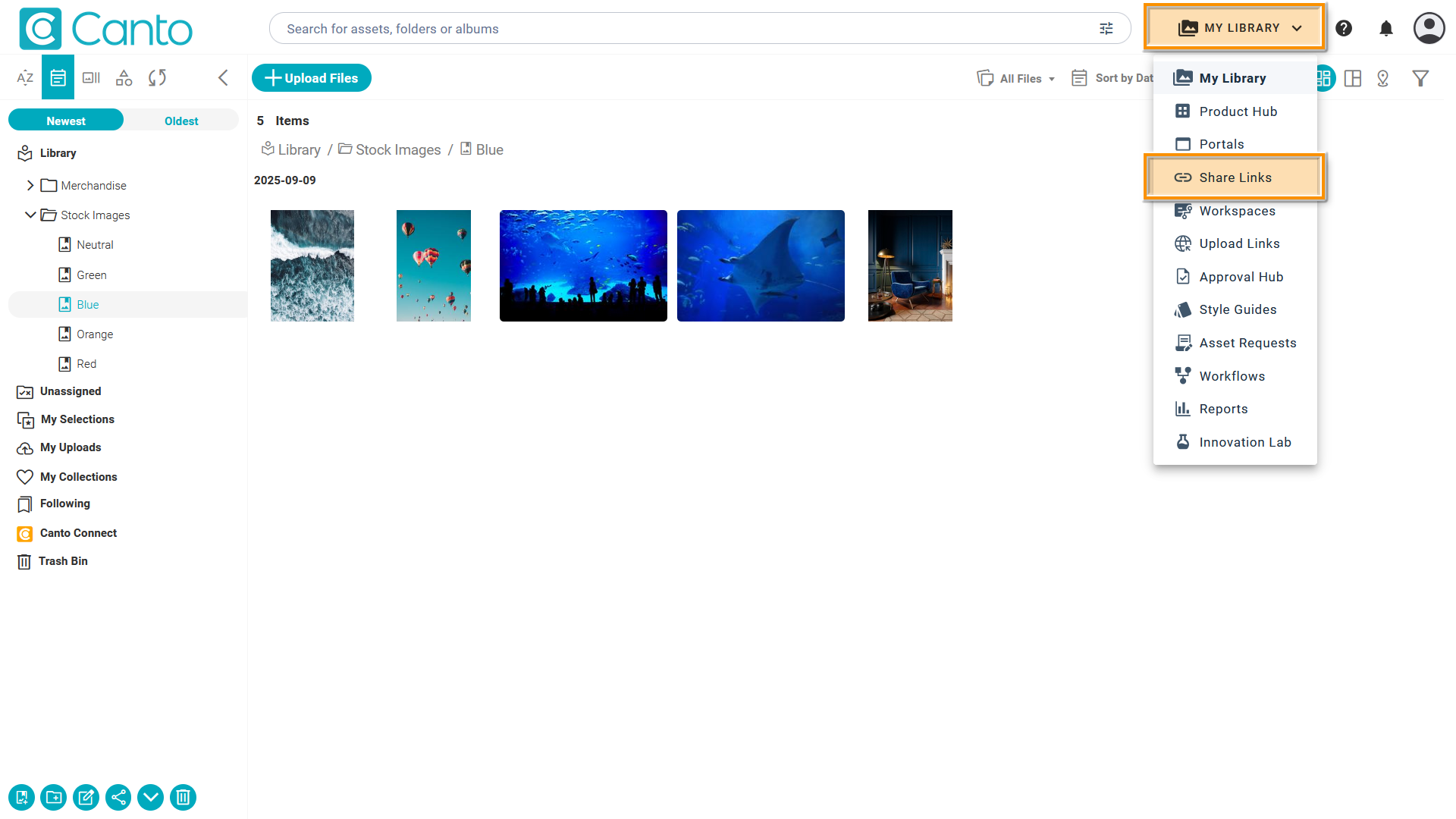Click the trash delete icon in bottom toolbar
Viewport: 1456px width, 819px height.
point(183,797)
